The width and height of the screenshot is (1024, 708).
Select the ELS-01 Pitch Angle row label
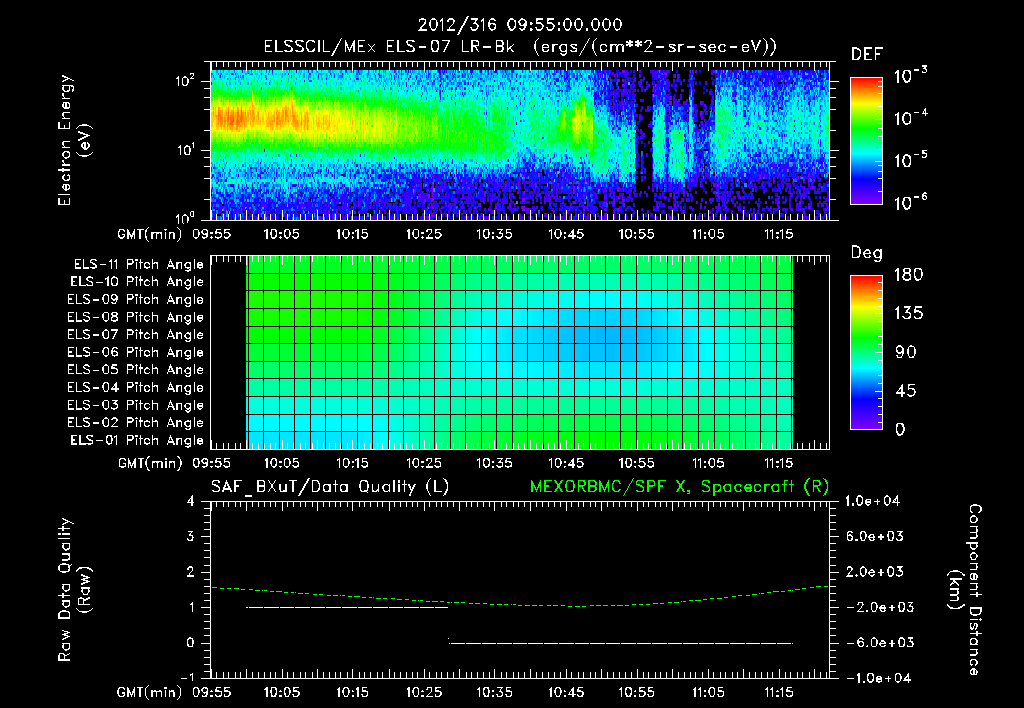(x=136, y=440)
